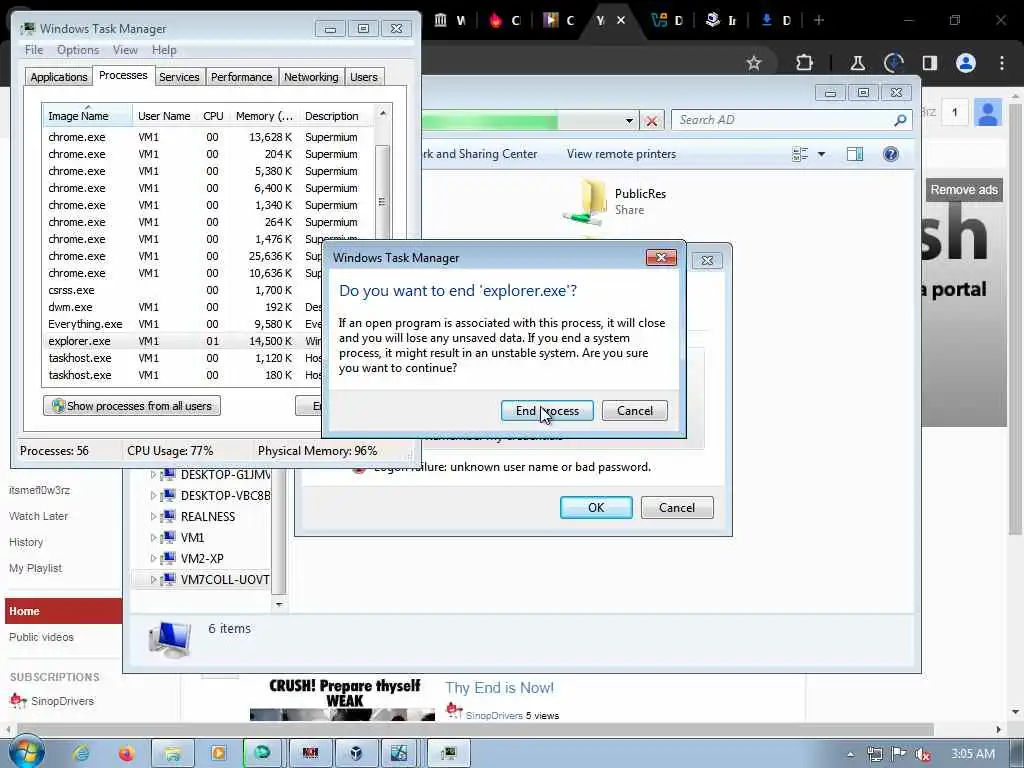Select the Everything.exe process row
This screenshot has width=1024, height=768.
point(185,324)
